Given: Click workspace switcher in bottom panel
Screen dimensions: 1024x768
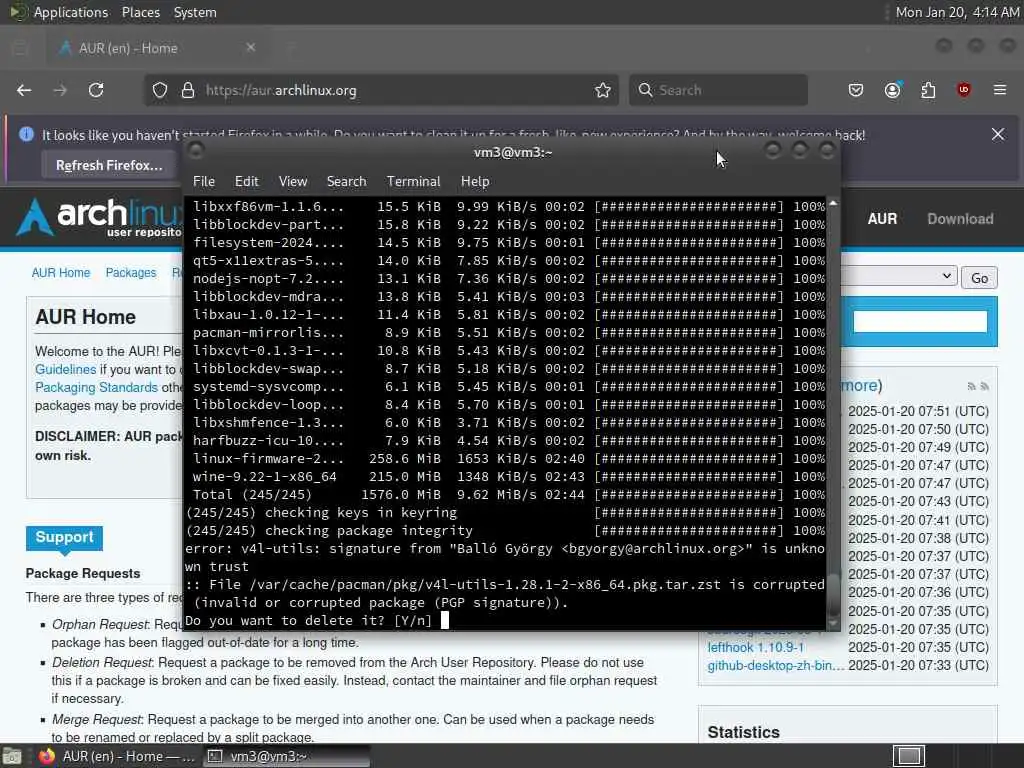Looking at the screenshot, I should pyautogui.click(x=908, y=756).
